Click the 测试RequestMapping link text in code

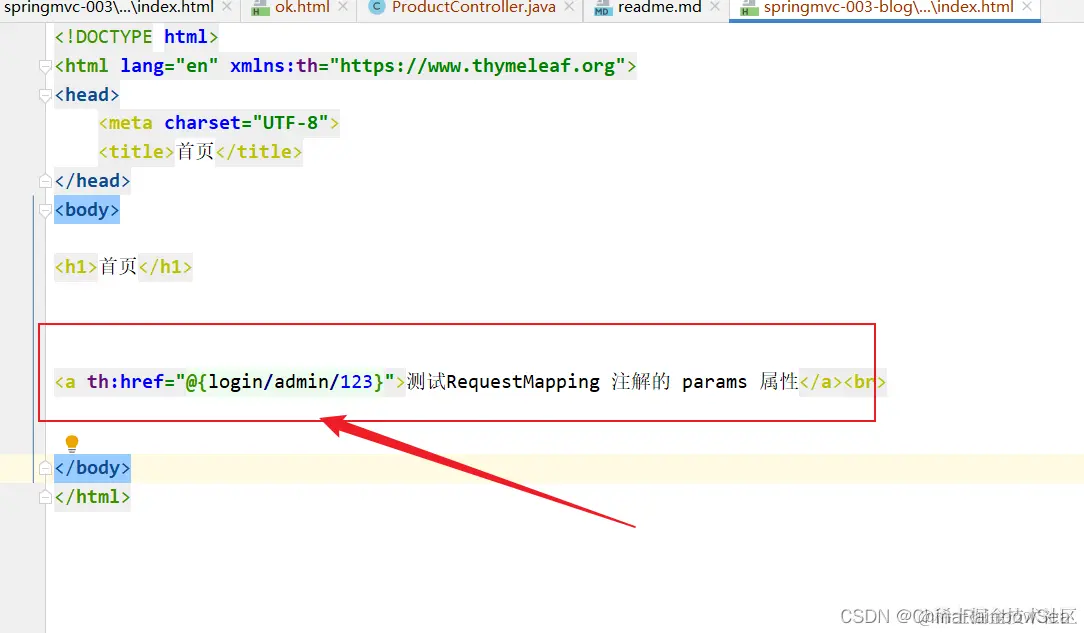click(x=503, y=381)
